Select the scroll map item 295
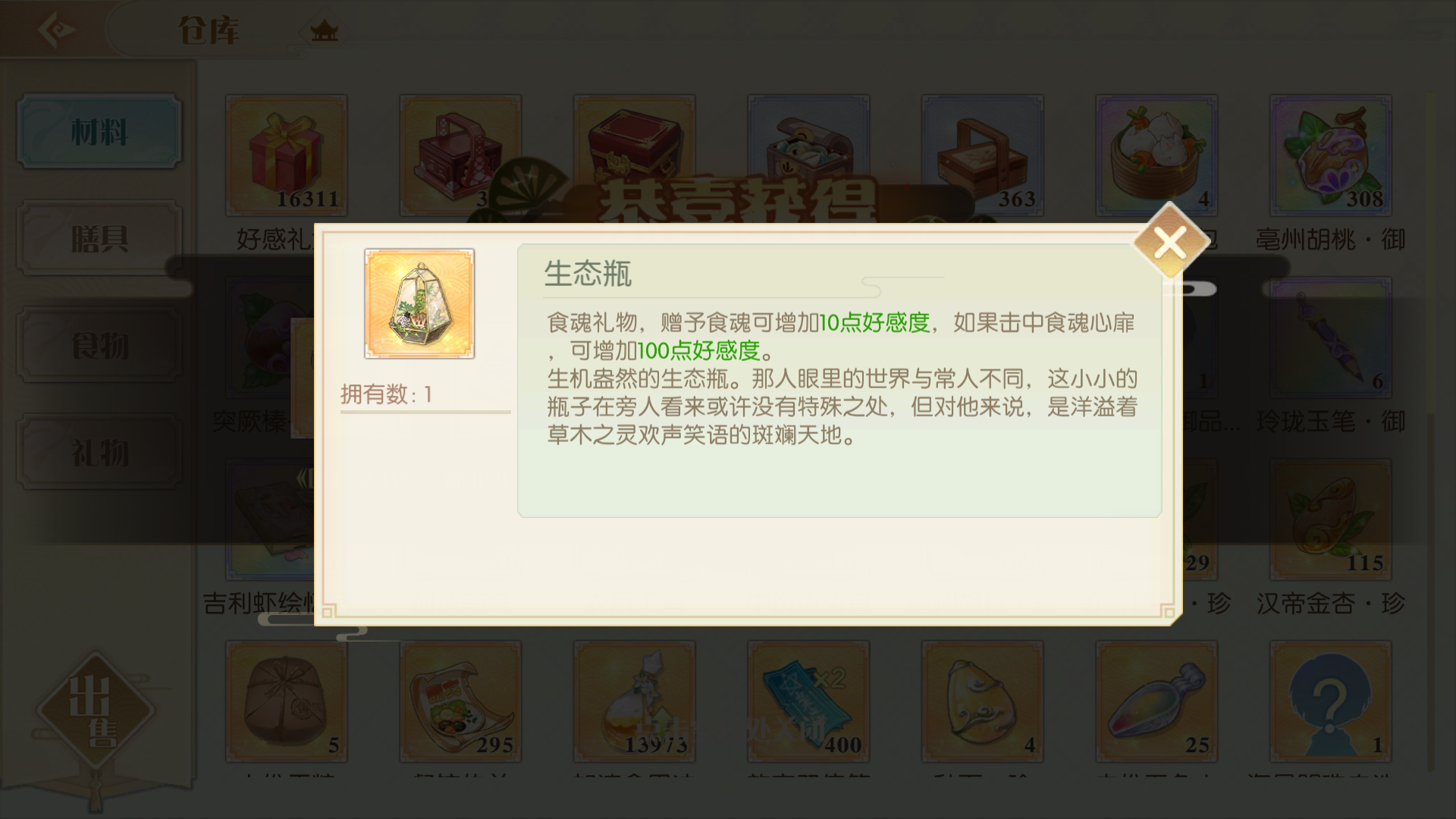This screenshot has height=819, width=1456. tap(460, 701)
